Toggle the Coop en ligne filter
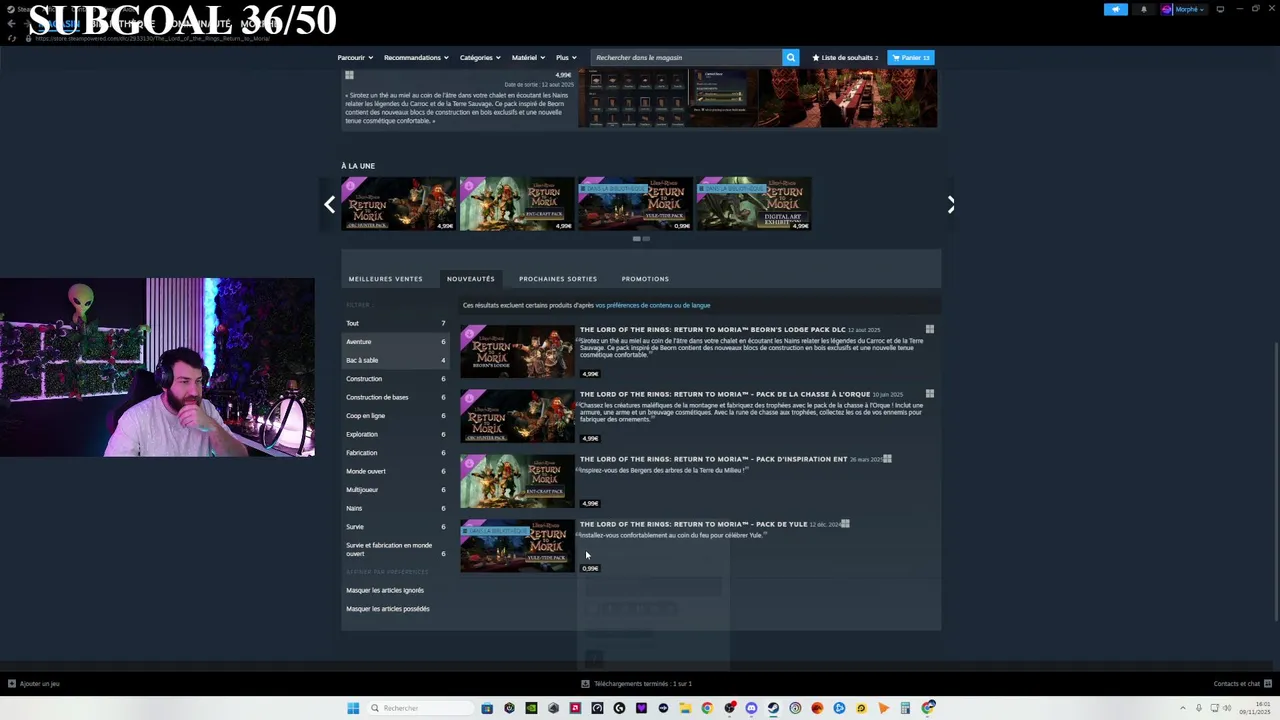 point(396,416)
